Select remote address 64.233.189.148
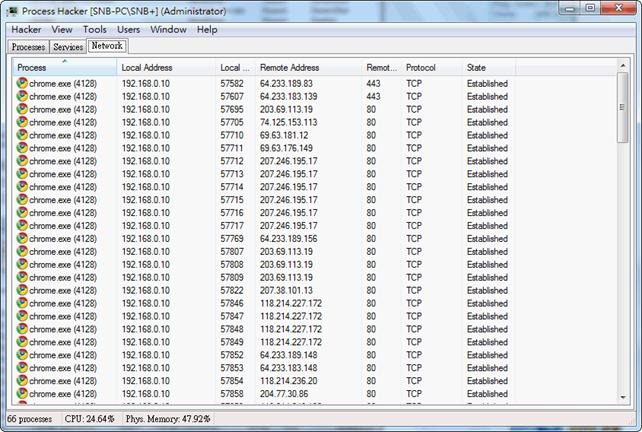The height and width of the screenshot is (432, 642). point(288,355)
